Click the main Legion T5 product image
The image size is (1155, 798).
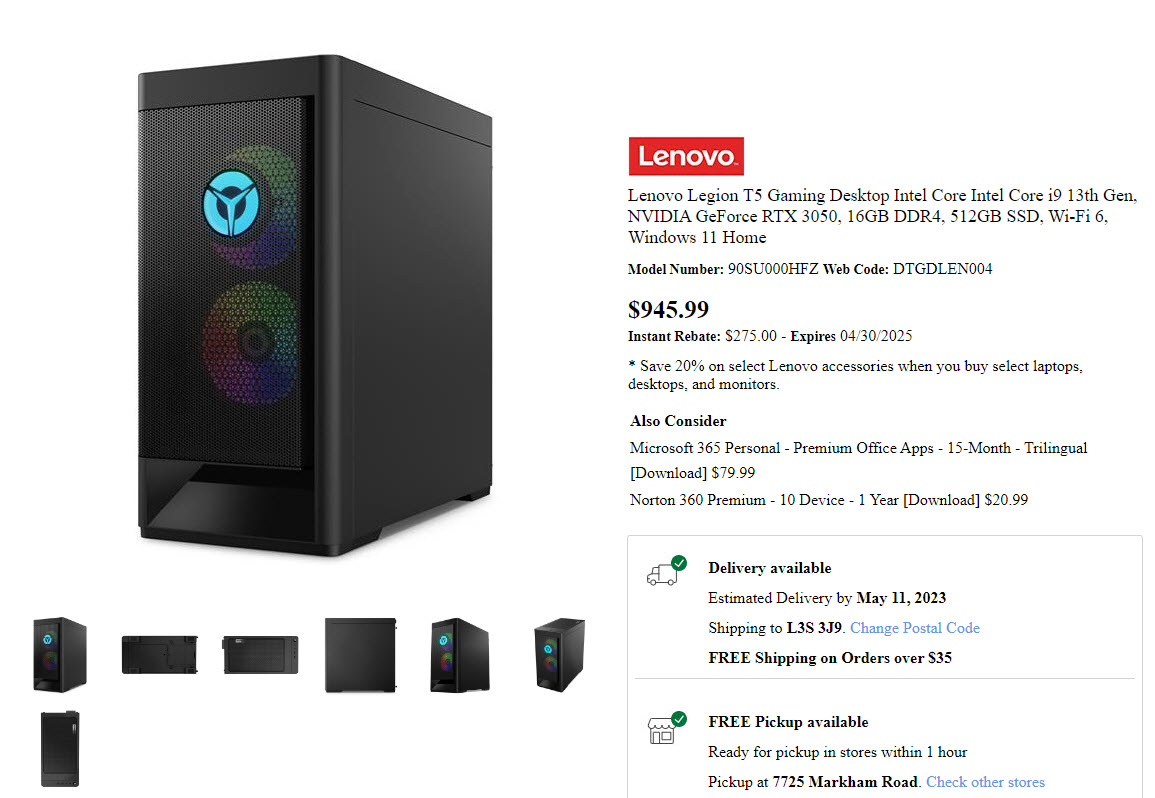[315, 304]
